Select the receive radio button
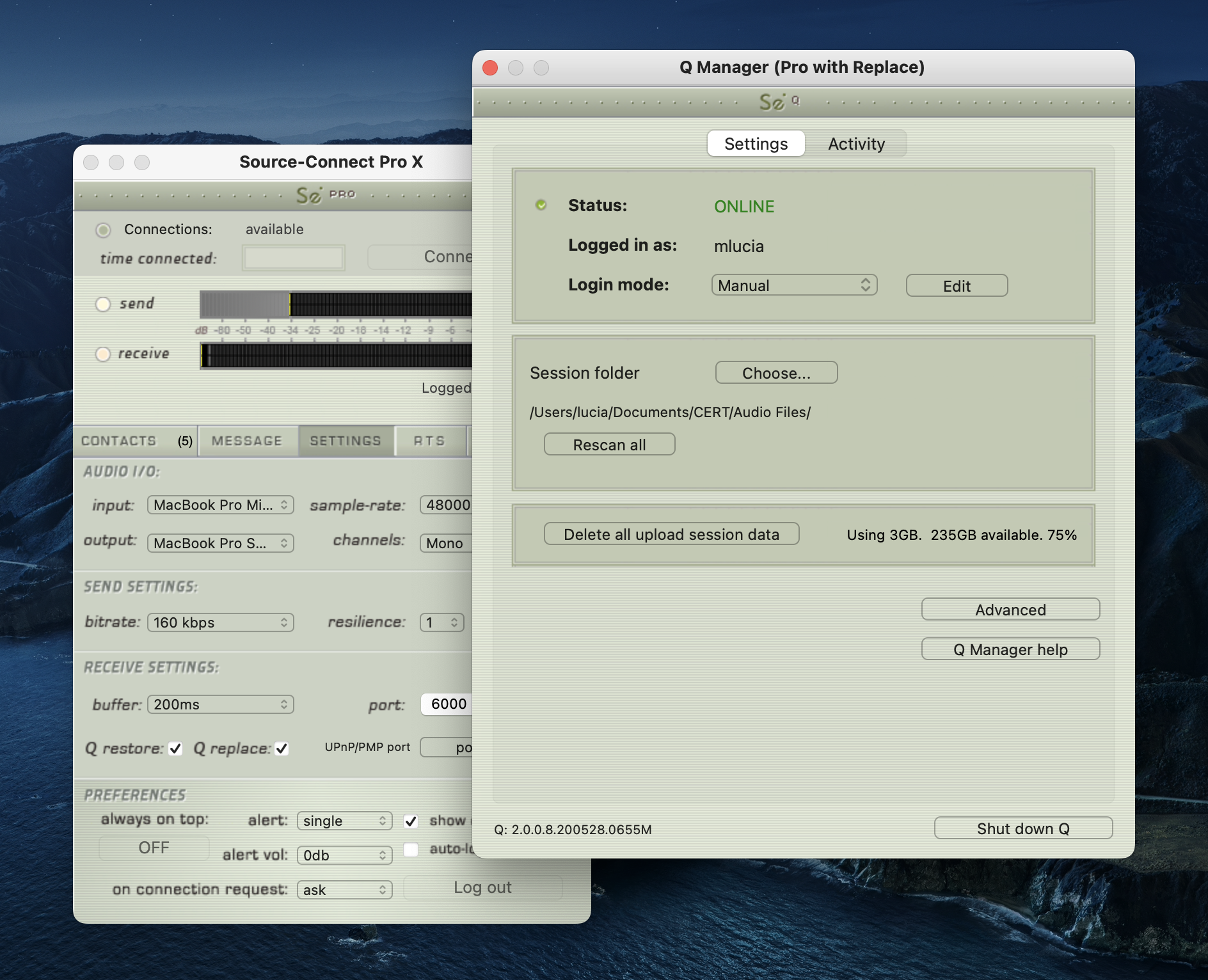 pyautogui.click(x=103, y=354)
